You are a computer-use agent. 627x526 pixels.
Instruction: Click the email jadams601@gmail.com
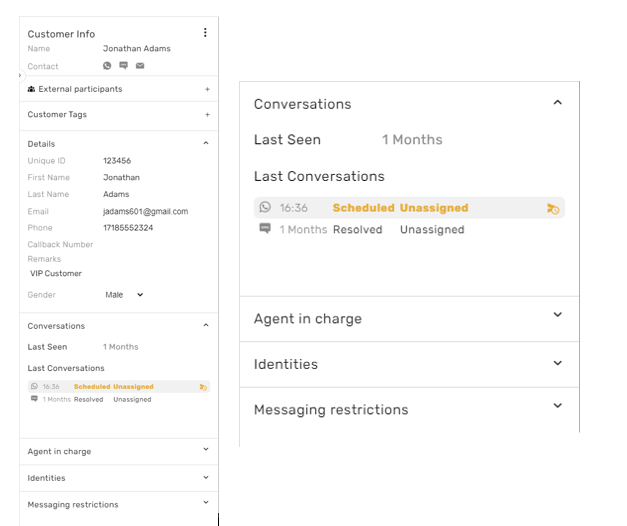pyautogui.click(x=146, y=211)
